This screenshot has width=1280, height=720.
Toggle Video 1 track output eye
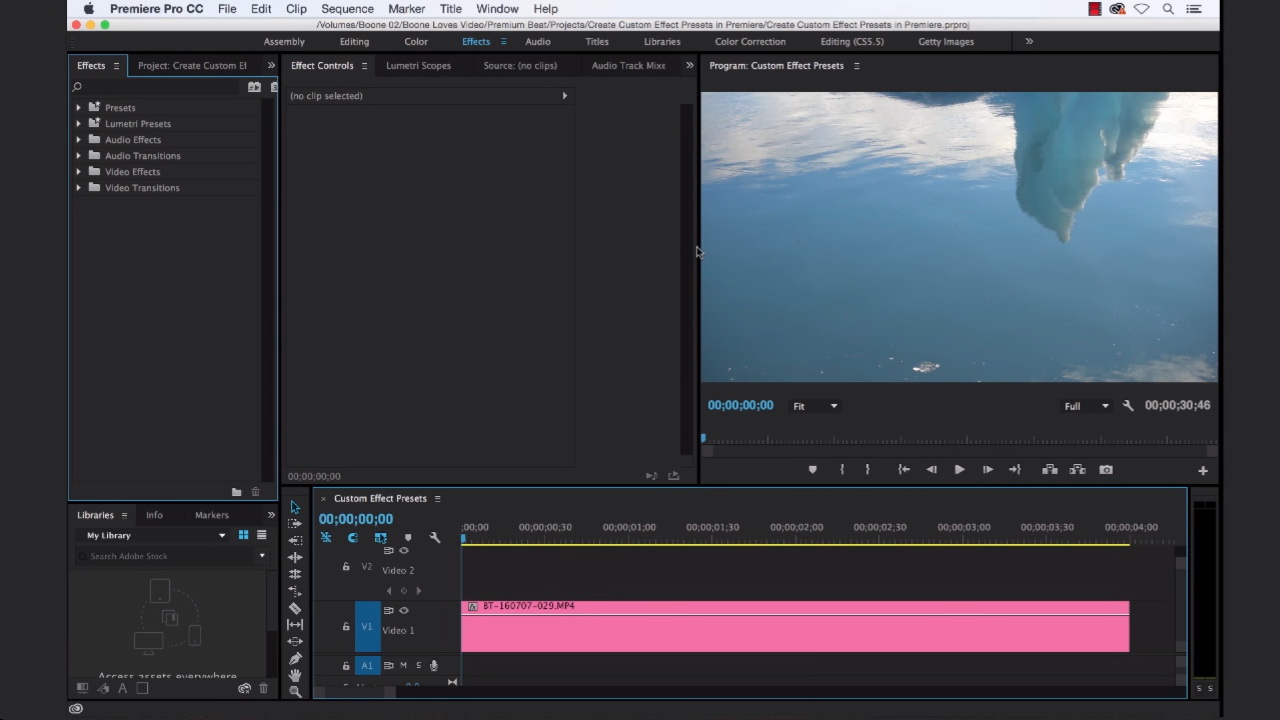tap(404, 610)
